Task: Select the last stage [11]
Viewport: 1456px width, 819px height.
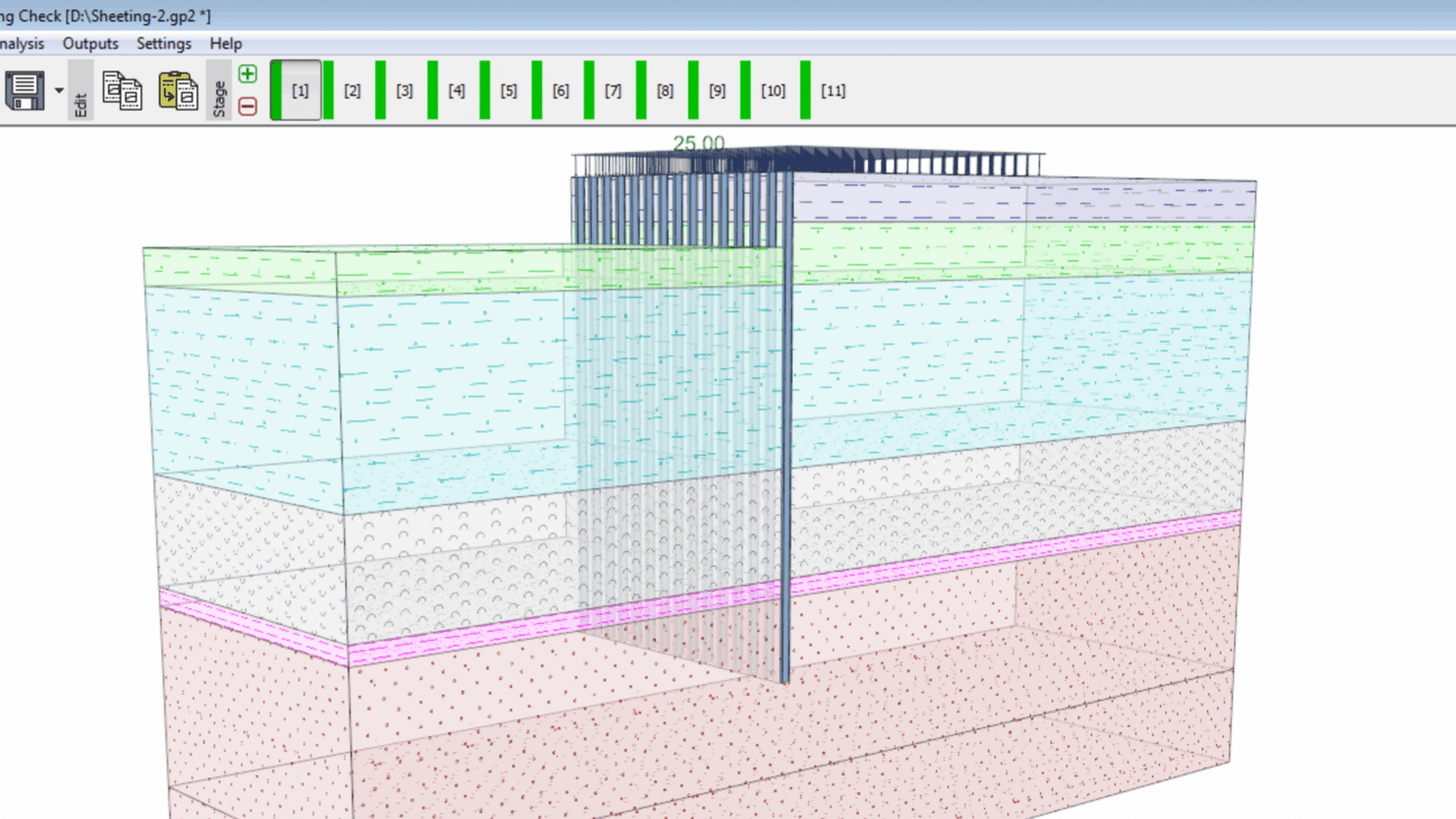Action: tap(833, 90)
